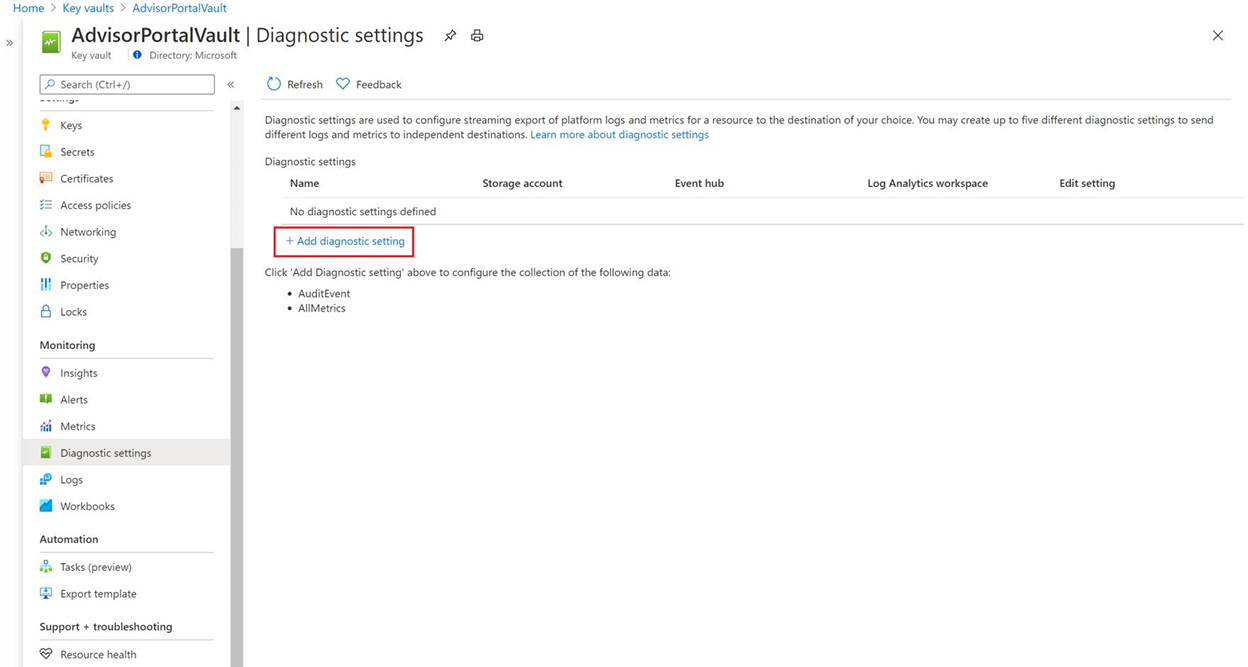
Task: Click the Security shield icon
Action: click(46, 258)
